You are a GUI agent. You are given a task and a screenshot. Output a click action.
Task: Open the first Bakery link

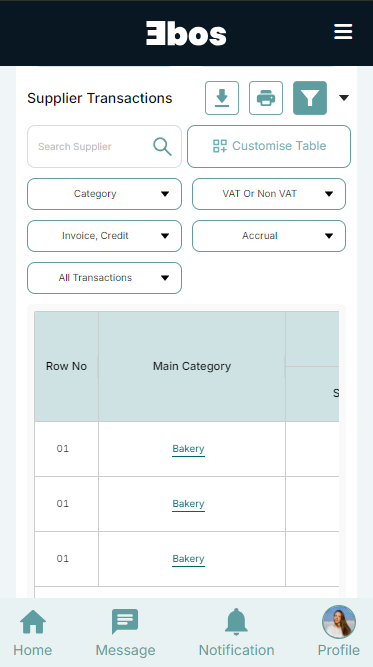[x=188, y=449]
